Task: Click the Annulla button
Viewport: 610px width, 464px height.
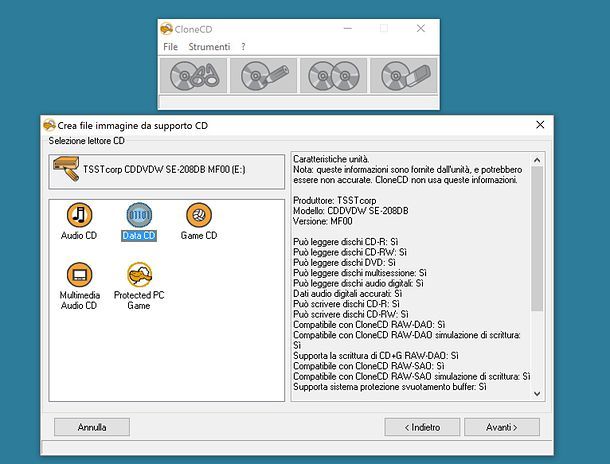Action: tap(92, 427)
